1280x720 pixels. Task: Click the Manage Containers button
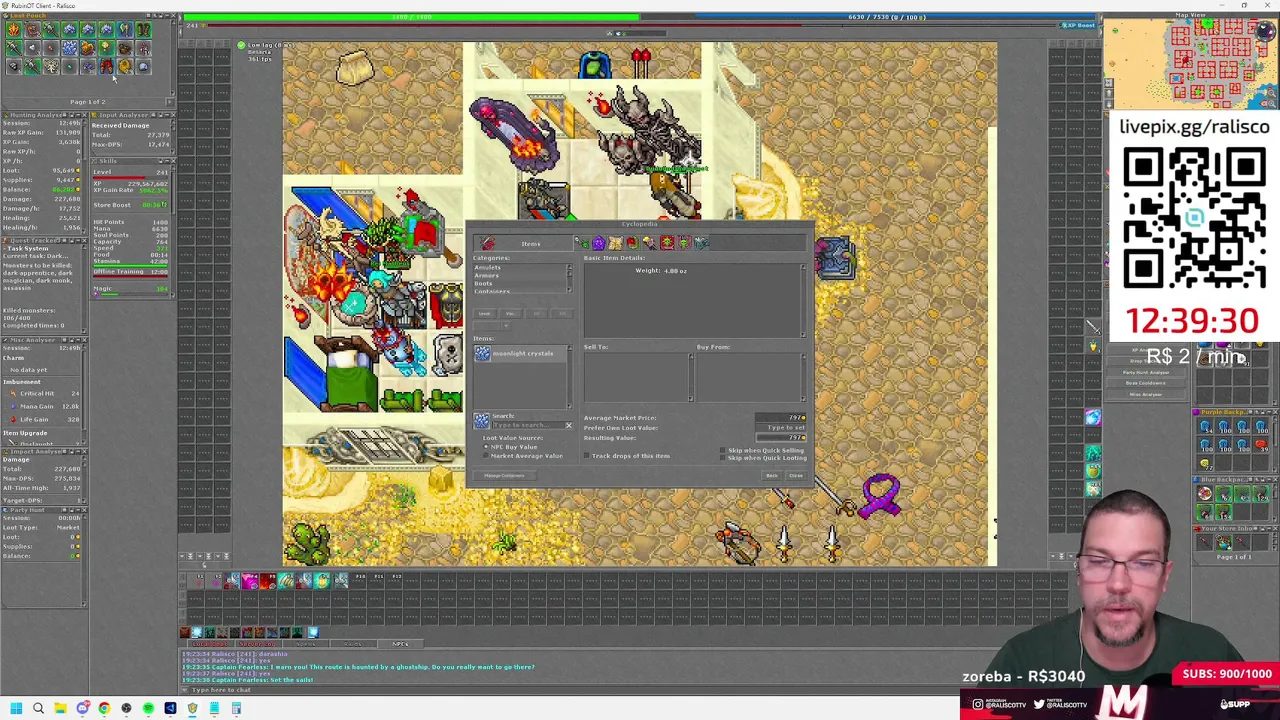point(504,476)
